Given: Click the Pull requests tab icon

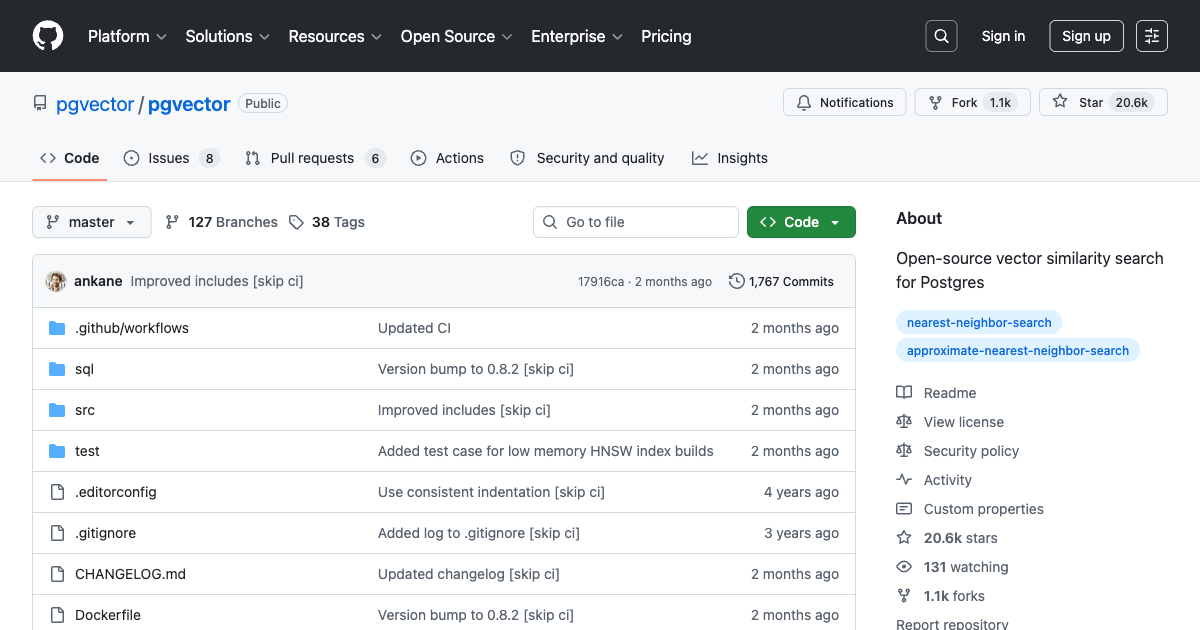Looking at the screenshot, I should click(x=253, y=158).
